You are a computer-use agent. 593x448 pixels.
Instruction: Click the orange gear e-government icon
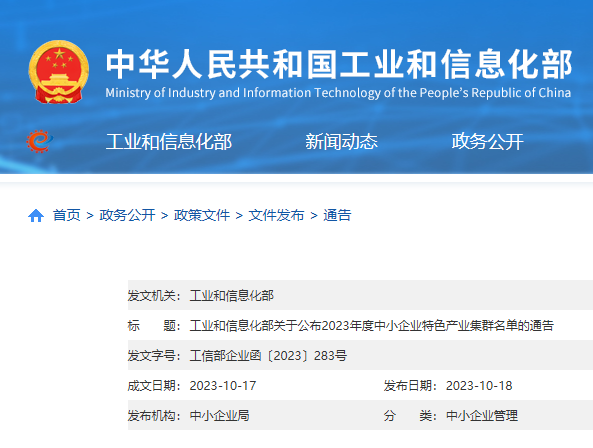pos(39,141)
